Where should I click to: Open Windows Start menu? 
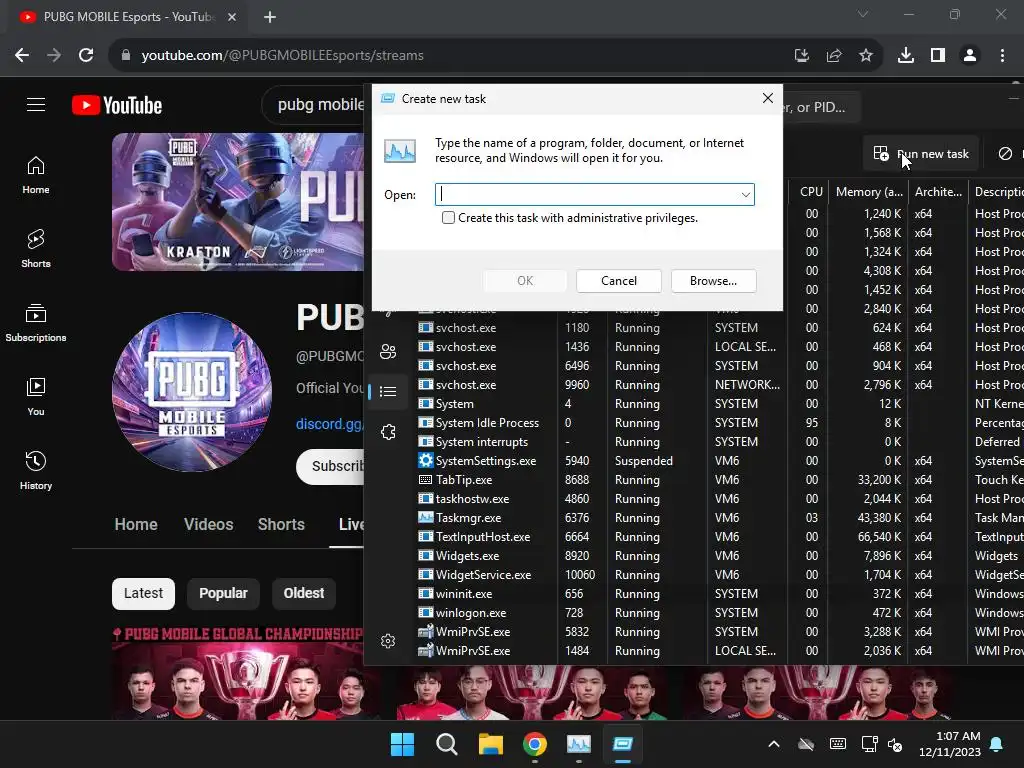(x=402, y=744)
